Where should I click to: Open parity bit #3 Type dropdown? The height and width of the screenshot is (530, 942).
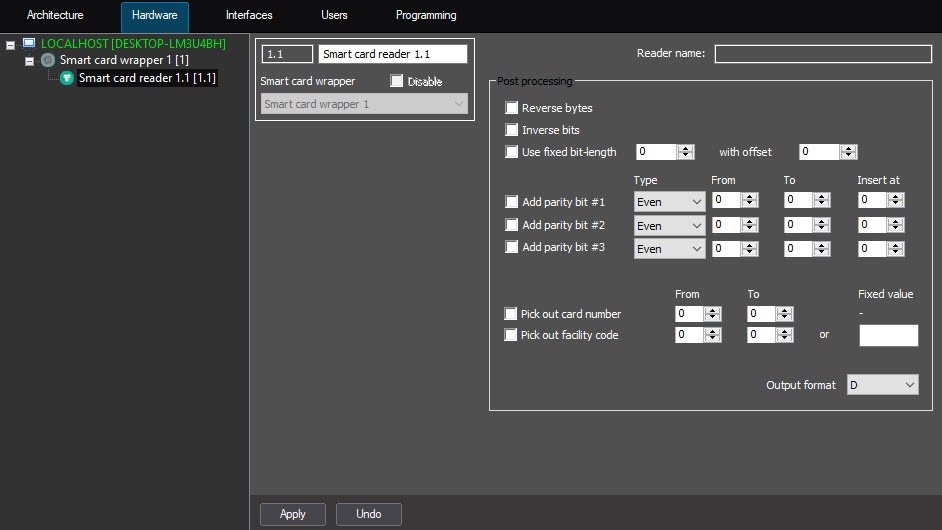point(669,249)
